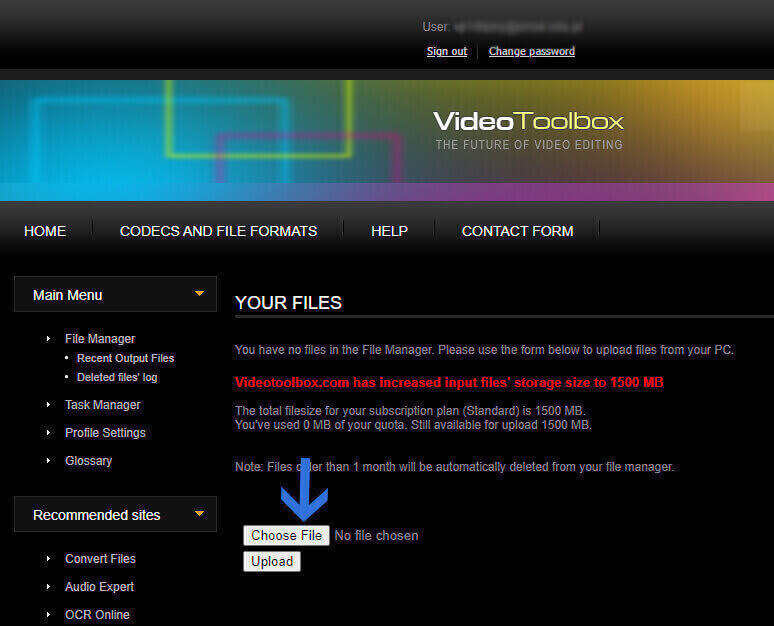
Task: Open Deleted files' log link
Action: [117, 377]
